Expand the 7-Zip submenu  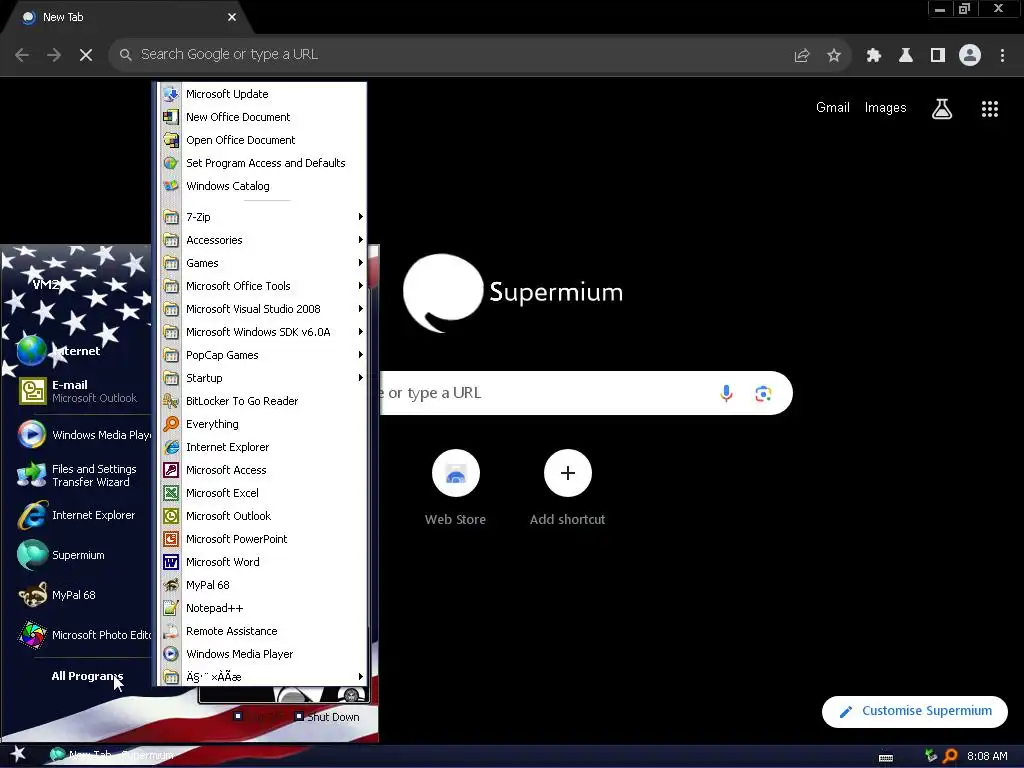pos(263,217)
